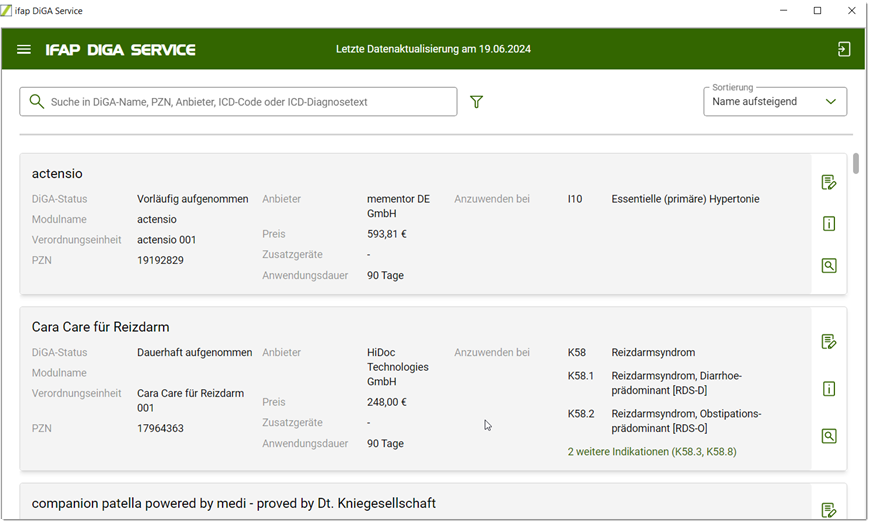
Task: Click prescribe icon for Cara Care für Reizdarm
Action: [828, 342]
